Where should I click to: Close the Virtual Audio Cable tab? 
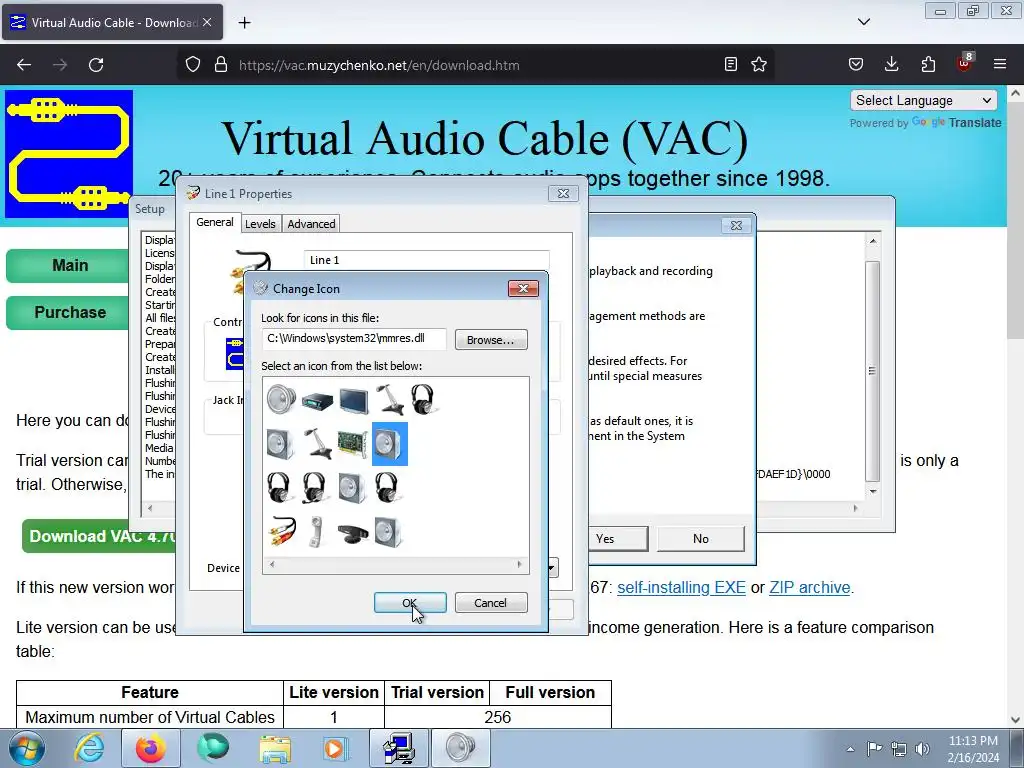tap(207, 22)
